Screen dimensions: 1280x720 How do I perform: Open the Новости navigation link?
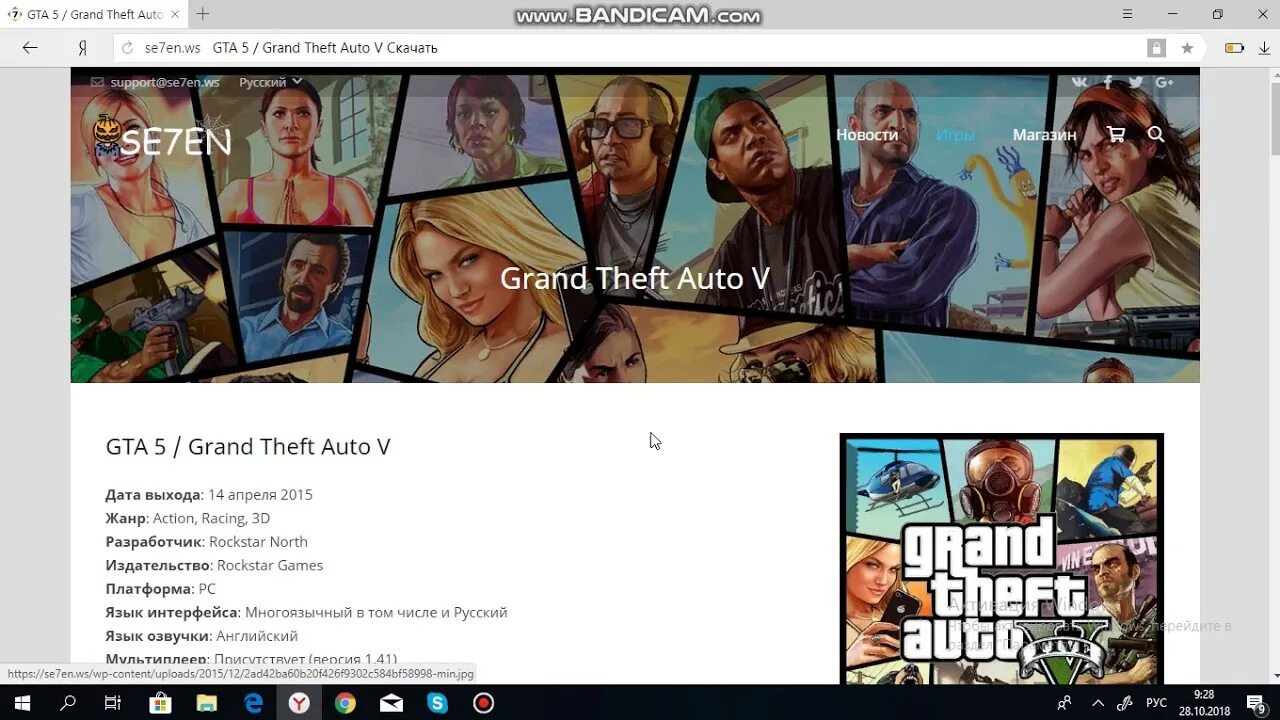[x=867, y=134]
